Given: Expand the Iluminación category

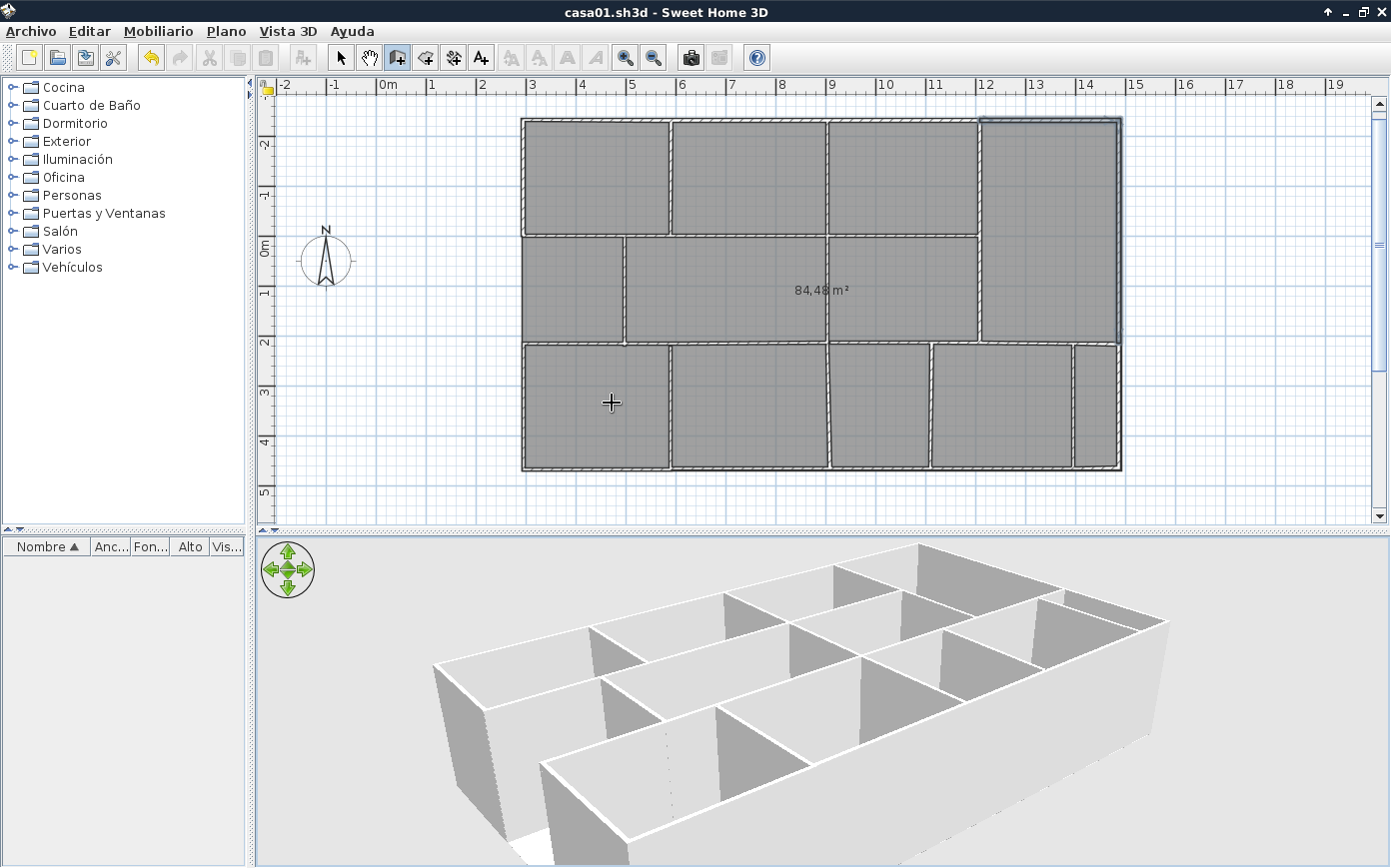Looking at the screenshot, I should pyautogui.click(x=12, y=159).
